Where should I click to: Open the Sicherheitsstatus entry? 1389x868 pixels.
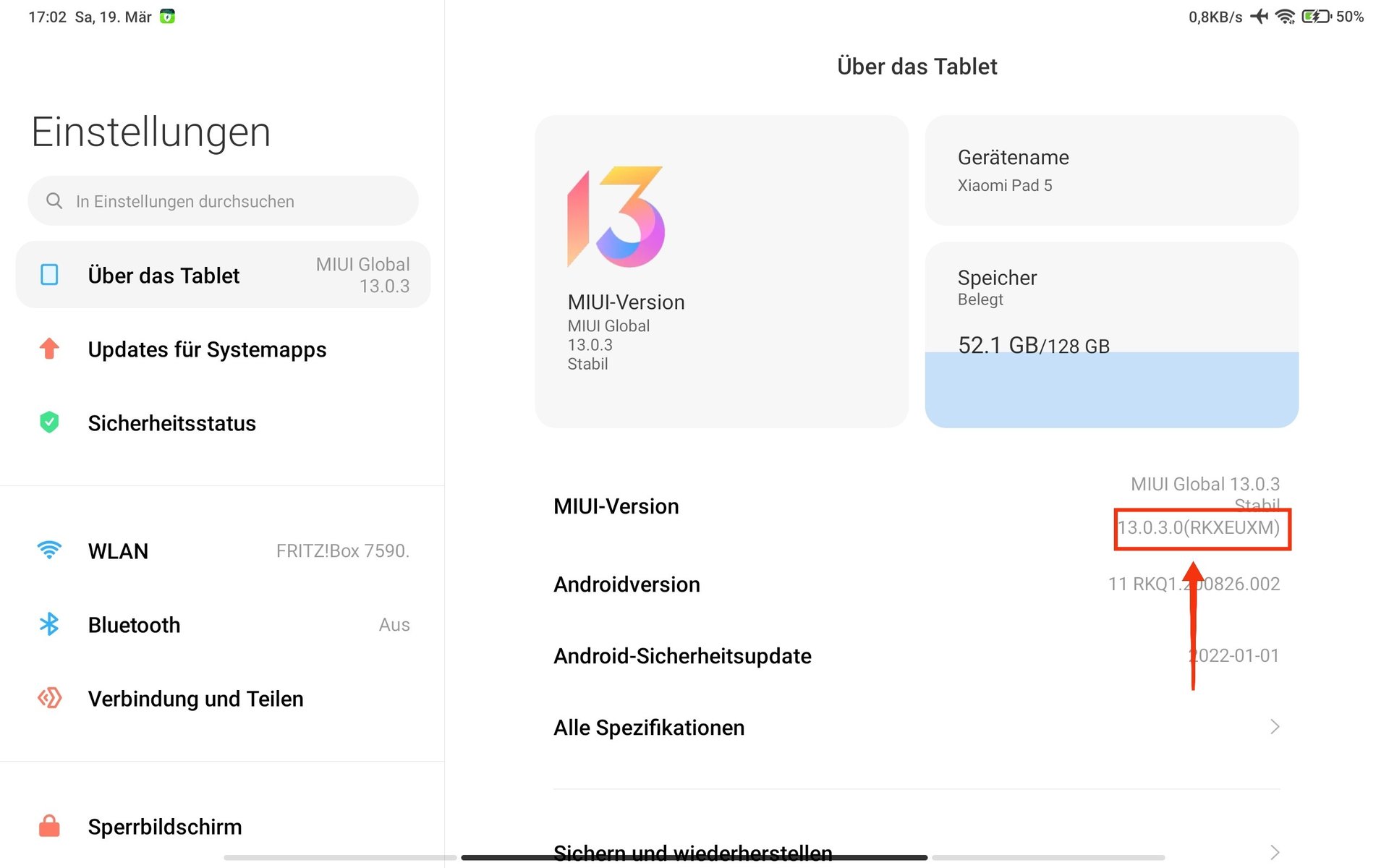(223, 422)
